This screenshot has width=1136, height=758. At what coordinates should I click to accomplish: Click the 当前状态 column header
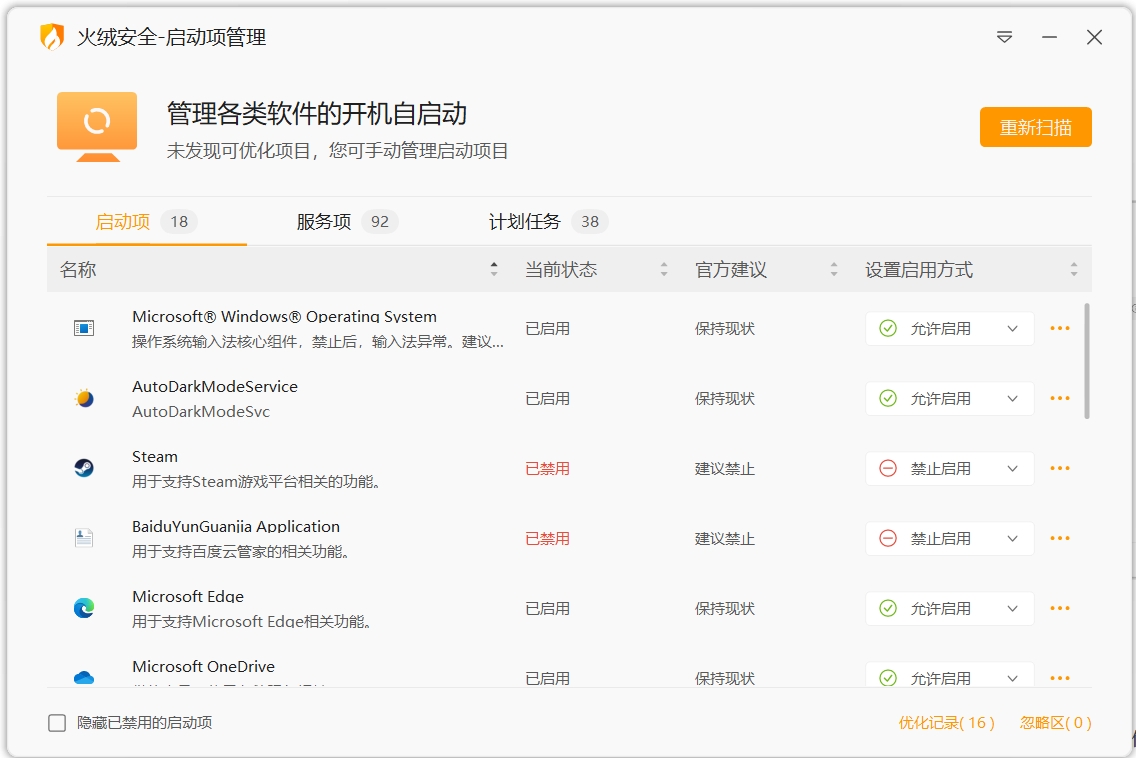tap(561, 270)
